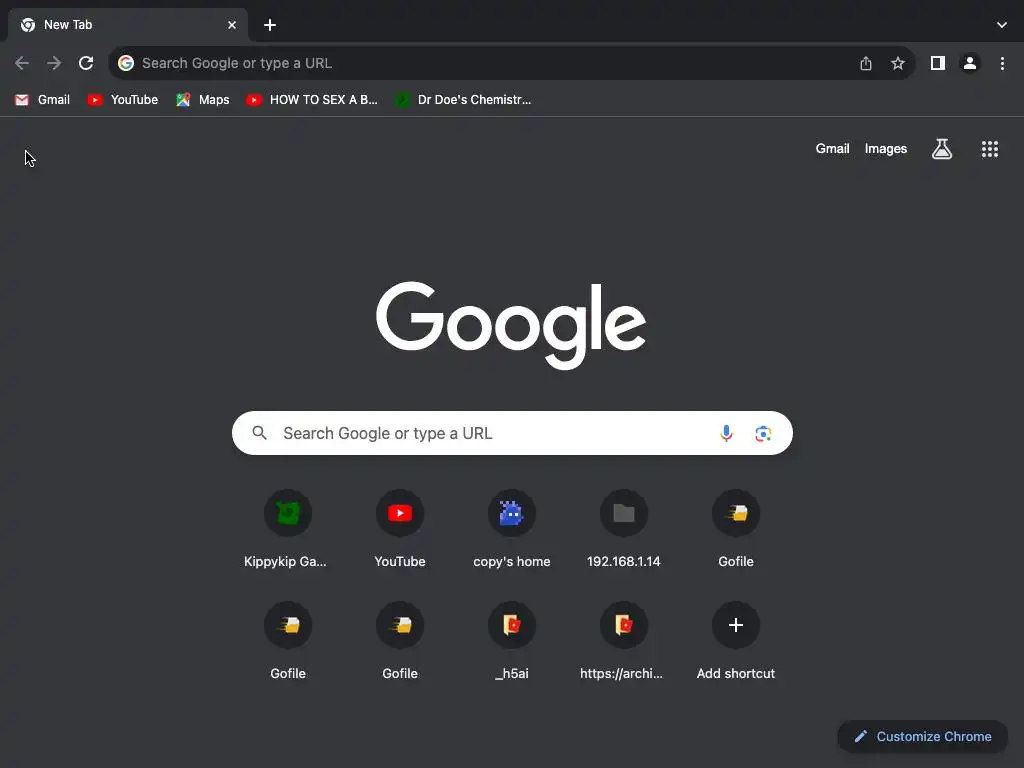Click the central Google search box
Viewport: 1024px width, 768px height.
(512, 433)
